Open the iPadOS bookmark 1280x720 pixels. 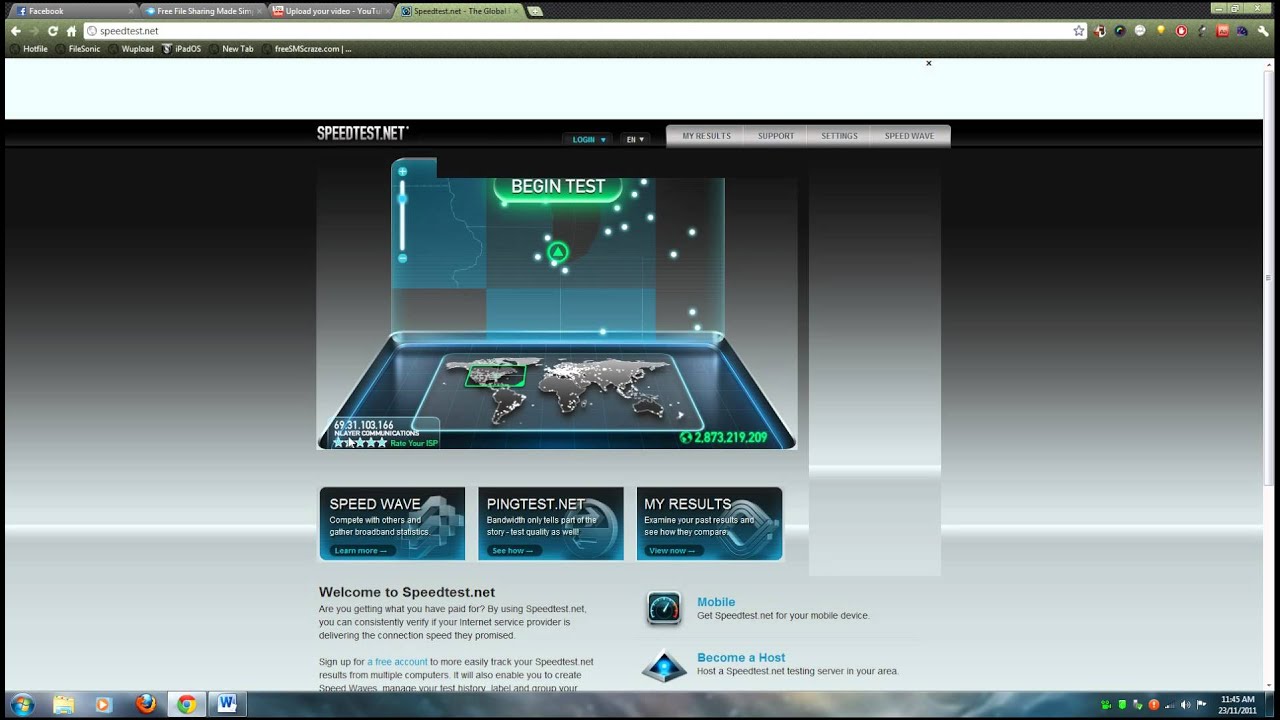point(182,49)
